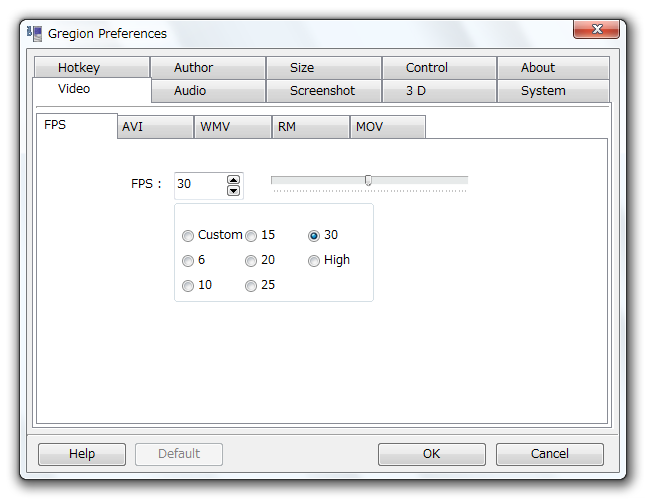Open the MOV sub-tab
Viewport: 650px width, 502px height.
(388, 127)
